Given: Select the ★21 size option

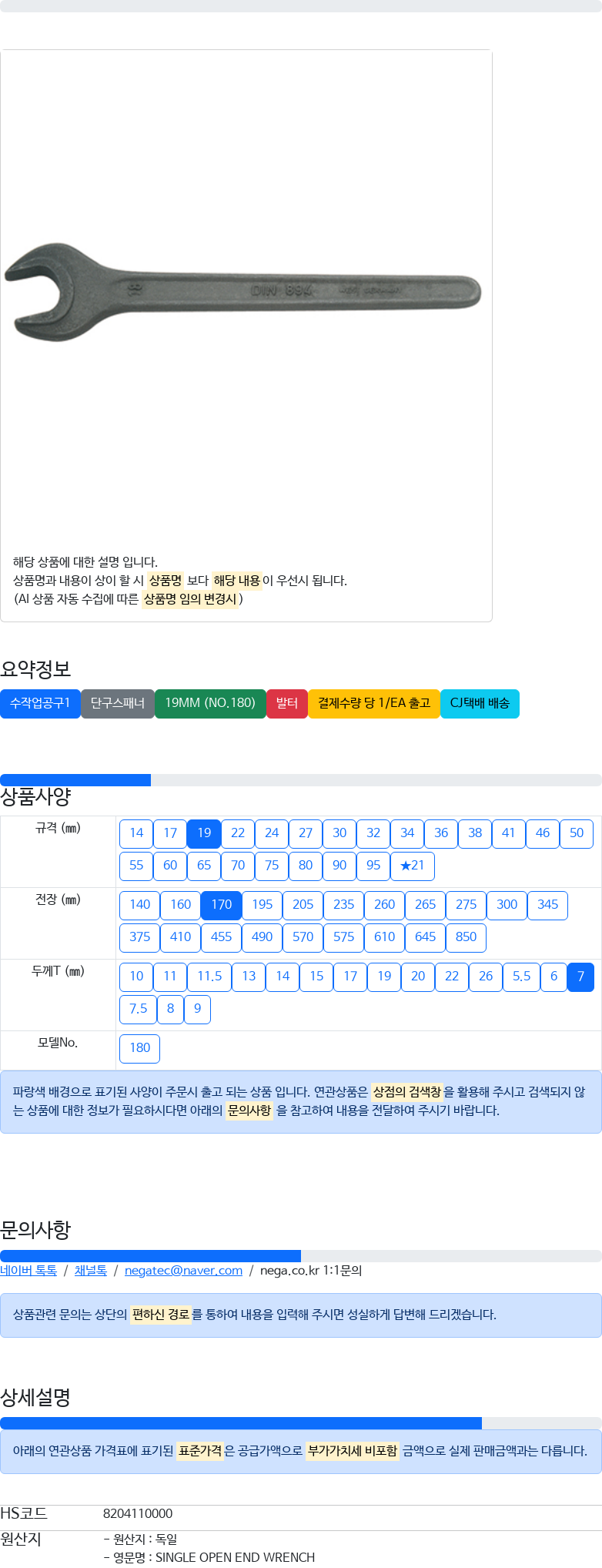Looking at the screenshot, I should pyautogui.click(x=413, y=866).
